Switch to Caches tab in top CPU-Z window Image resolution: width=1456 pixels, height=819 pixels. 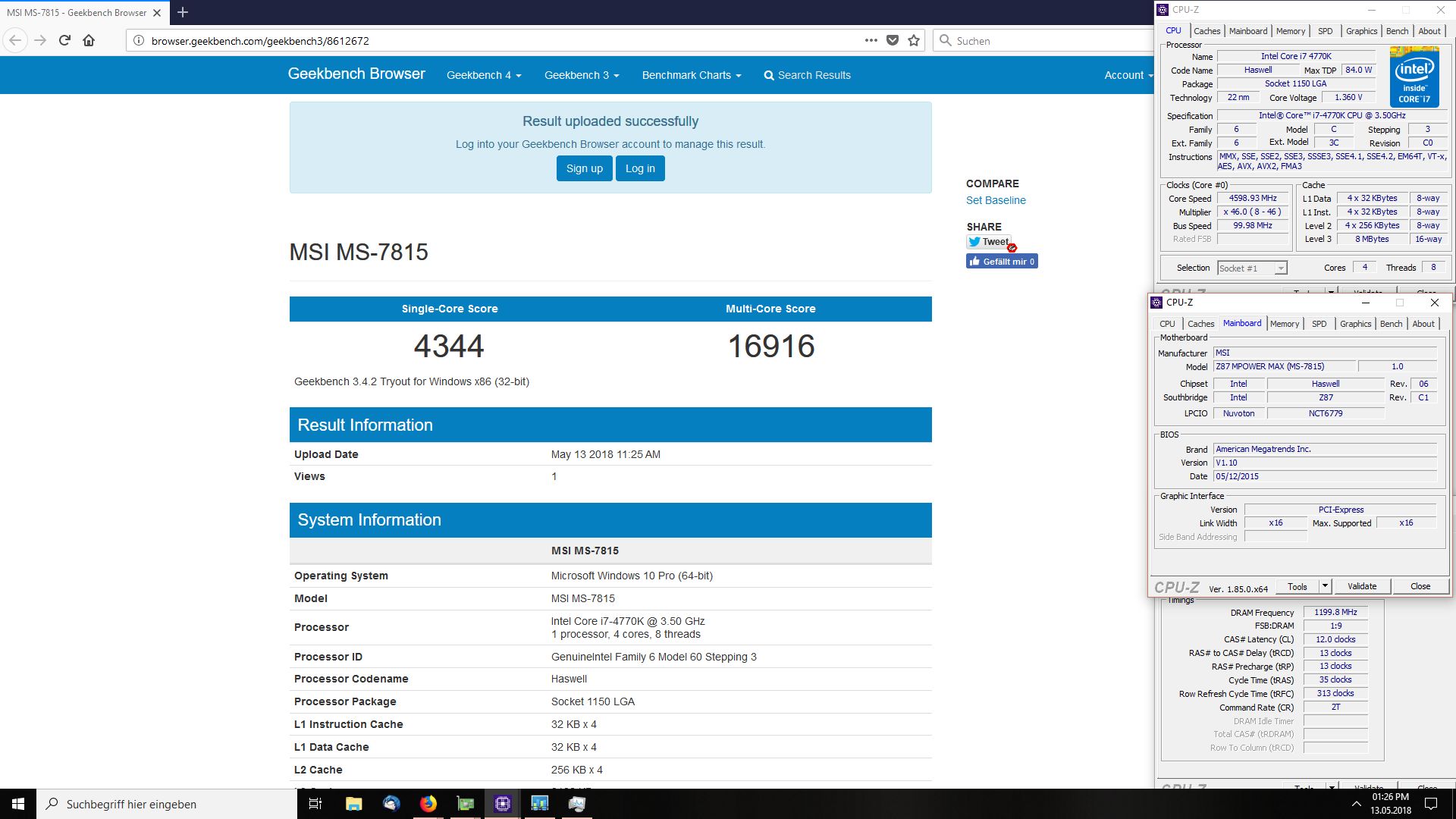[1207, 31]
